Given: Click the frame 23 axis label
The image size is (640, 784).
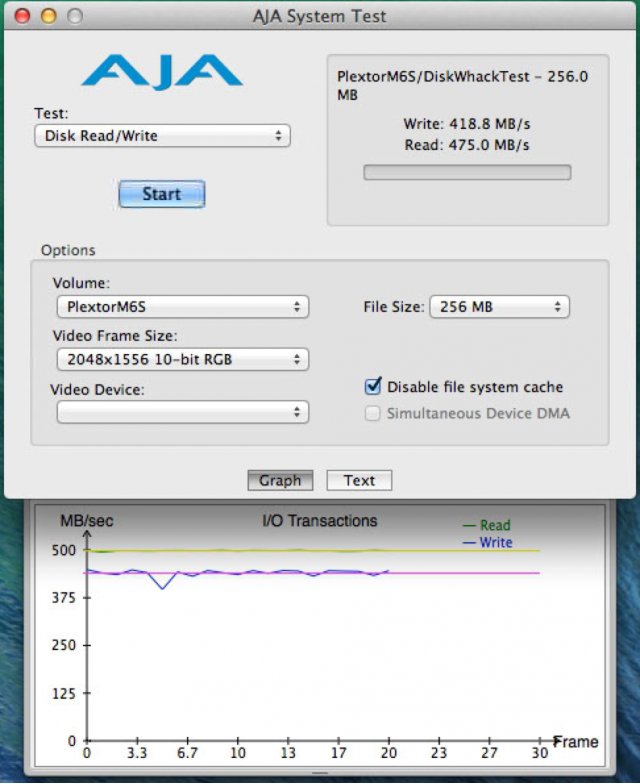Looking at the screenshot, I should pyautogui.click(x=439, y=753).
